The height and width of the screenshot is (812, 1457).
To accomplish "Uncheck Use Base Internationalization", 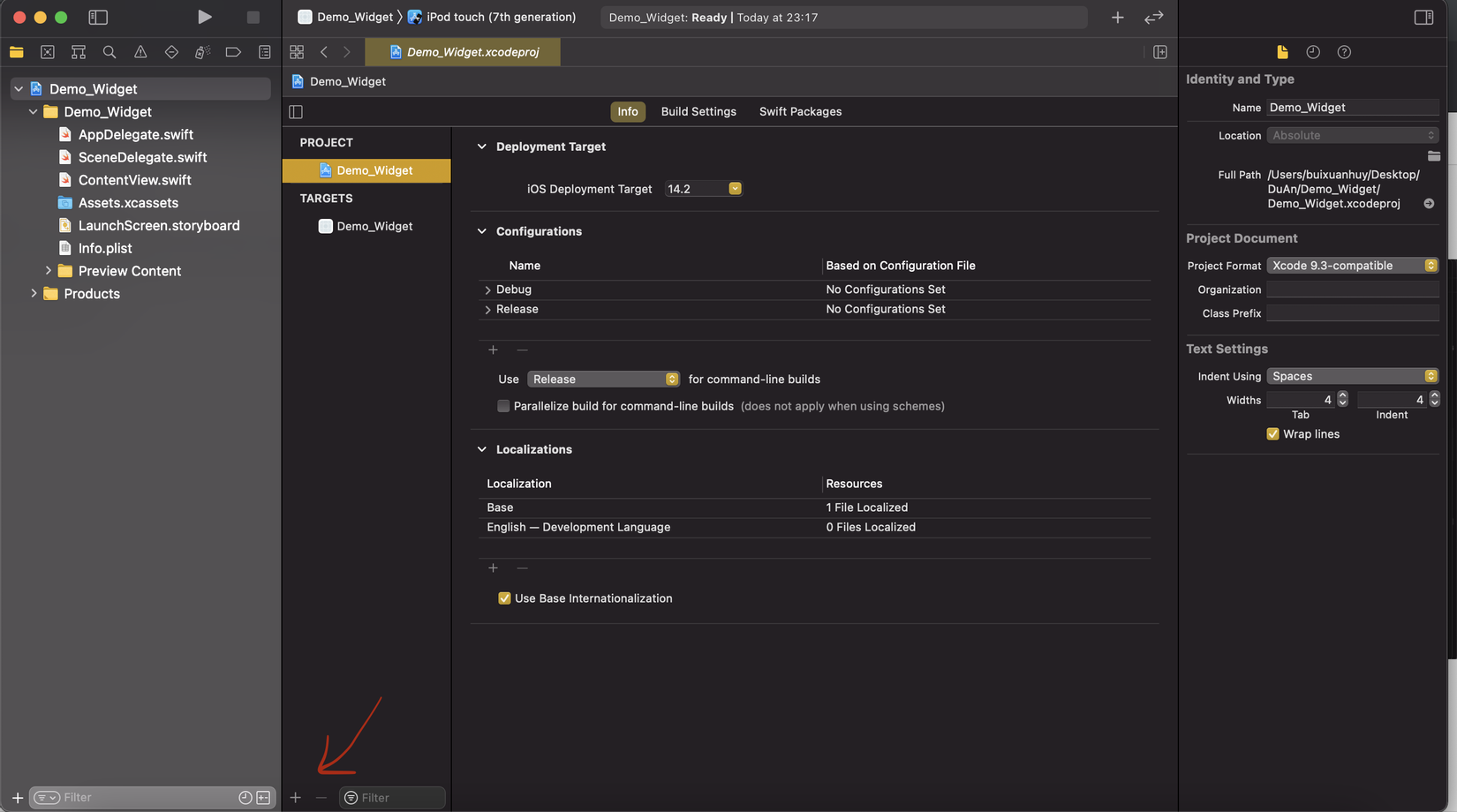I will pos(504,598).
